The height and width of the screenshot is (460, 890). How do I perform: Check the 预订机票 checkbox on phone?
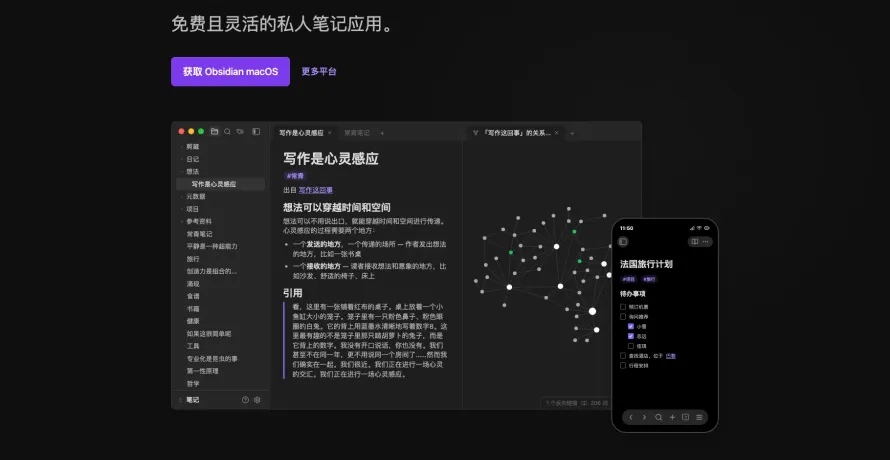623,307
